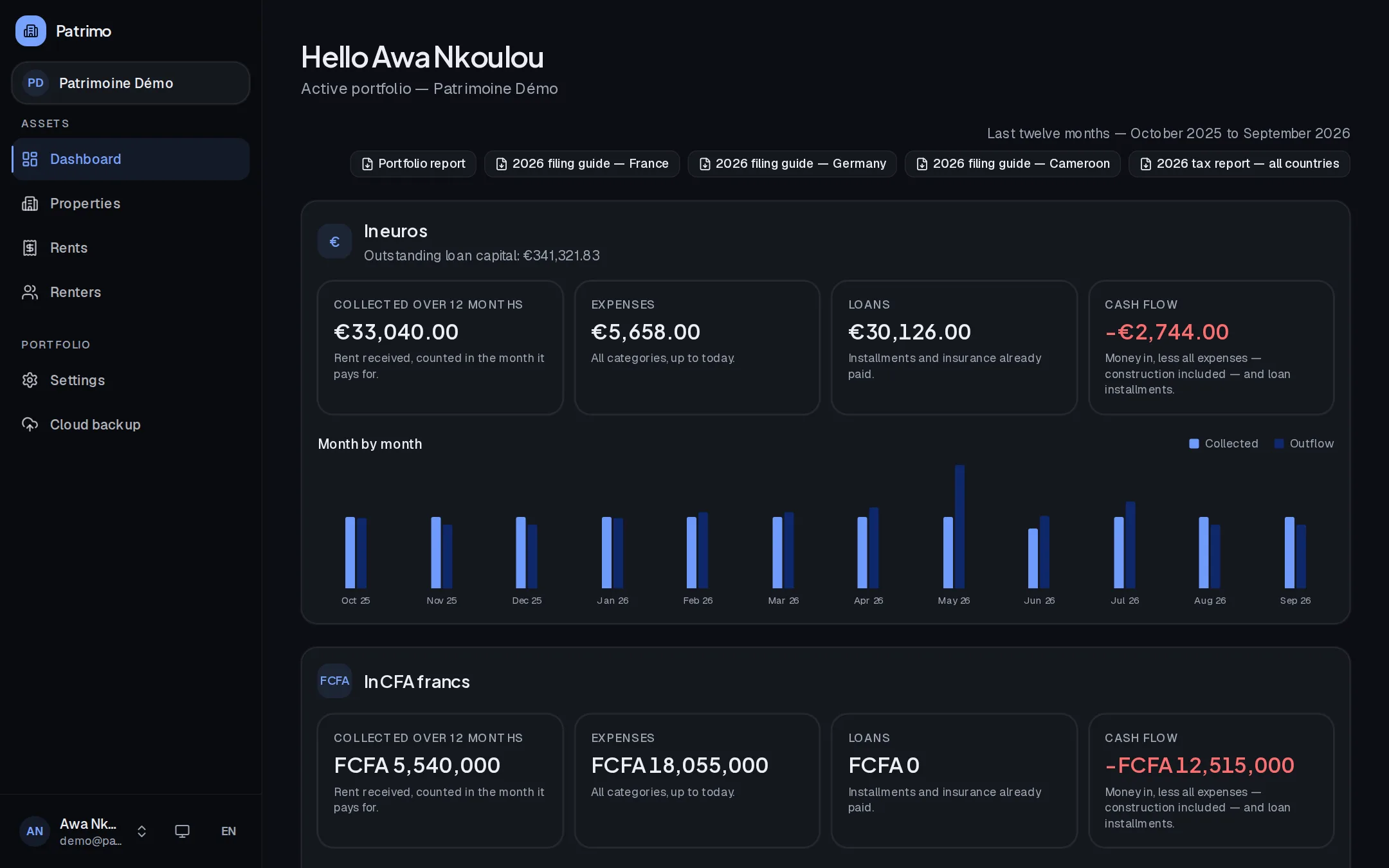Image resolution: width=1389 pixels, height=868 pixels.
Task: Click the Dashboard grid icon
Action: [30, 159]
